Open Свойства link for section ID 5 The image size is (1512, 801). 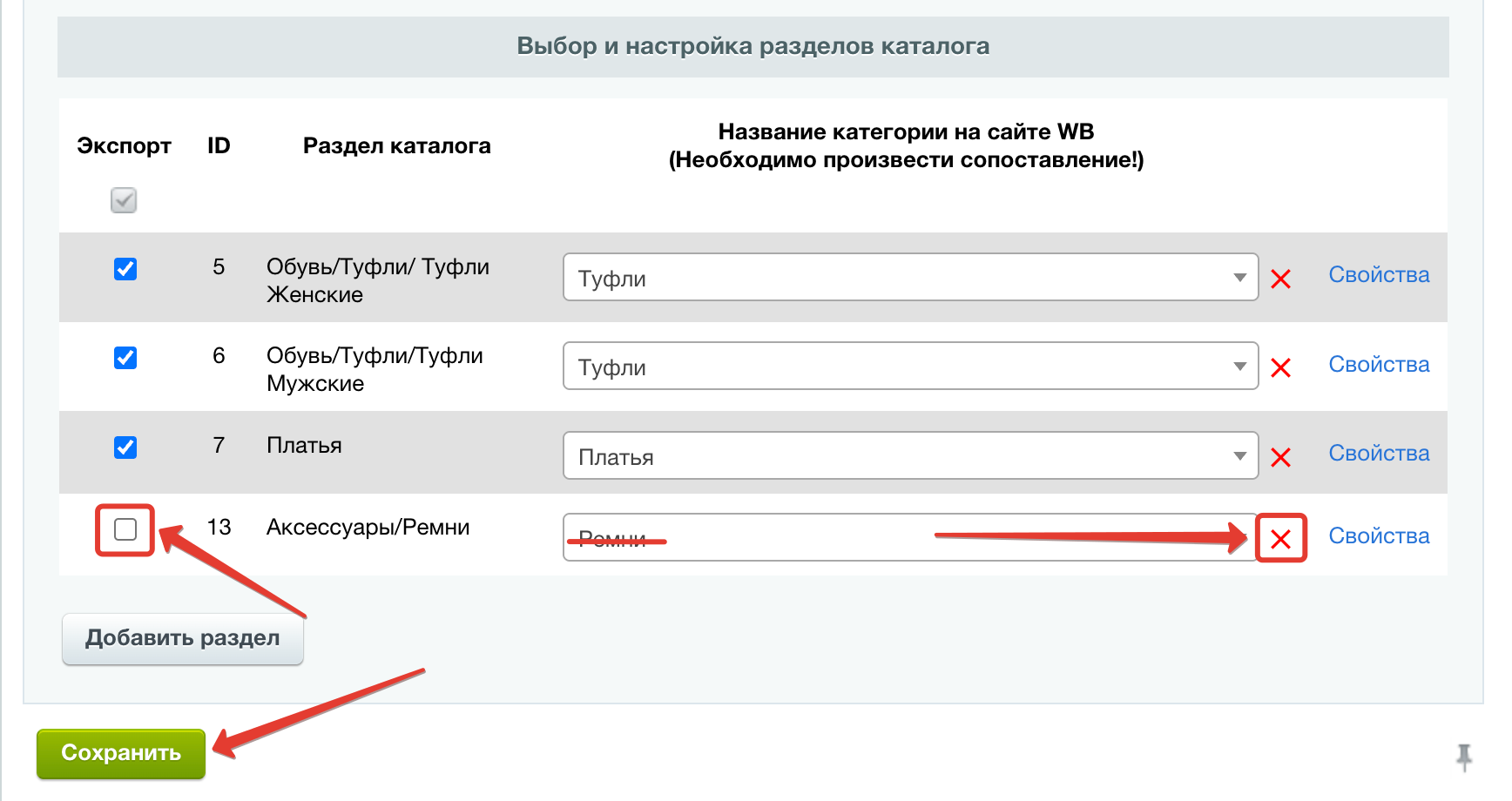(x=1379, y=275)
